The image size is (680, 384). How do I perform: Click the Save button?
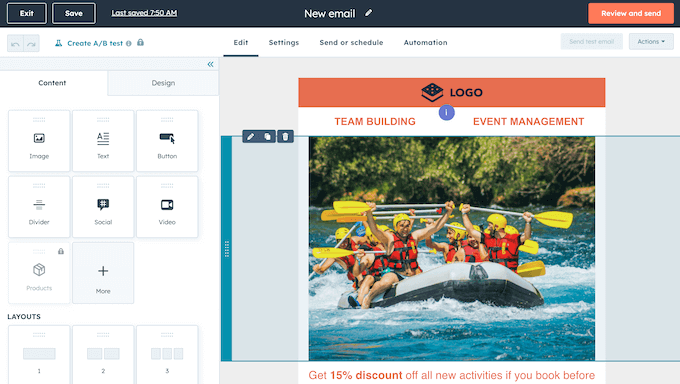[x=74, y=13]
